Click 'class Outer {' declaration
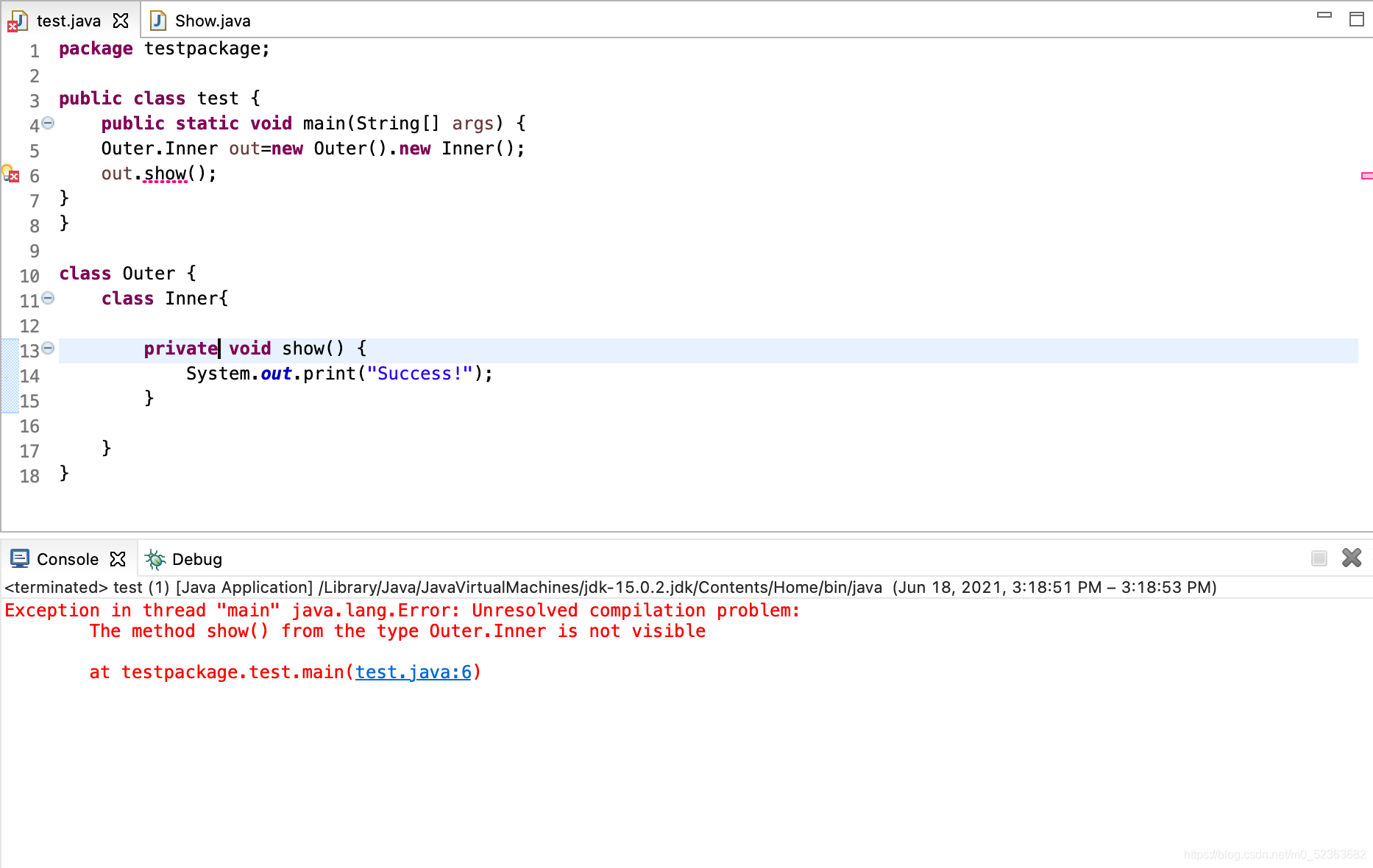Image resolution: width=1373 pixels, height=868 pixels. click(128, 274)
